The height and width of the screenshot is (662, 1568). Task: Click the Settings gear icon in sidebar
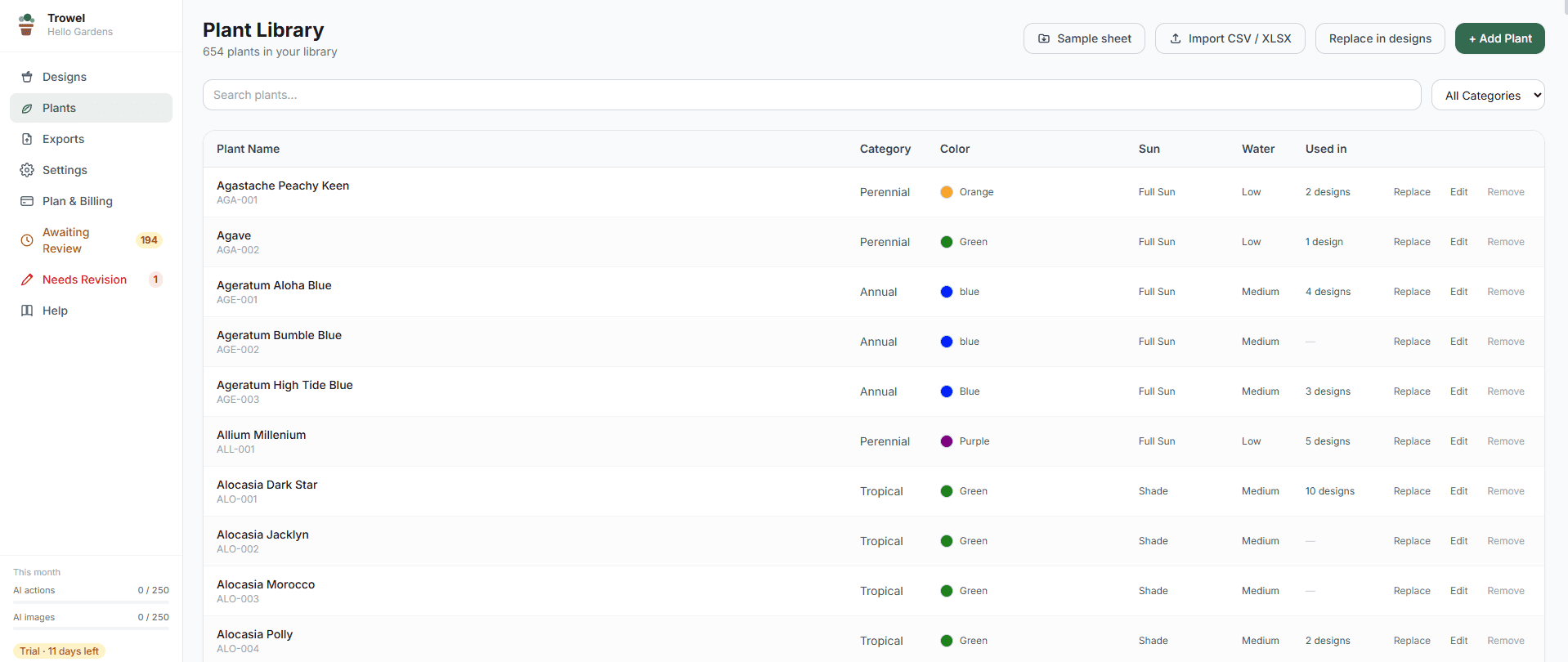pyautogui.click(x=27, y=170)
